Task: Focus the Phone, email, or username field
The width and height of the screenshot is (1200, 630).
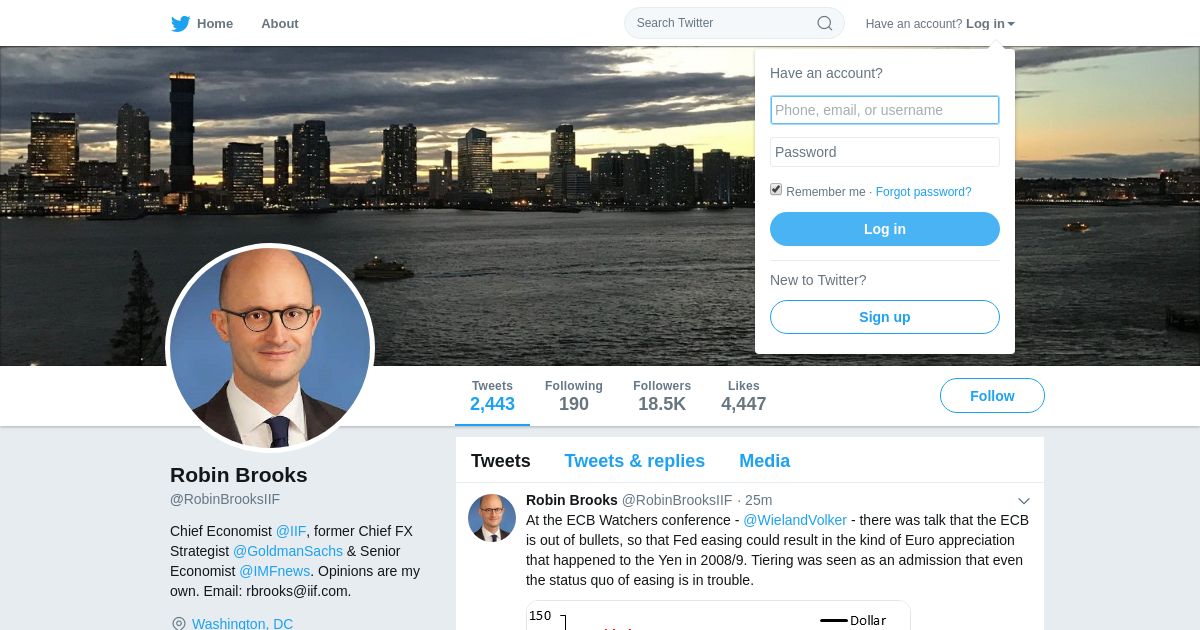Action: [885, 110]
